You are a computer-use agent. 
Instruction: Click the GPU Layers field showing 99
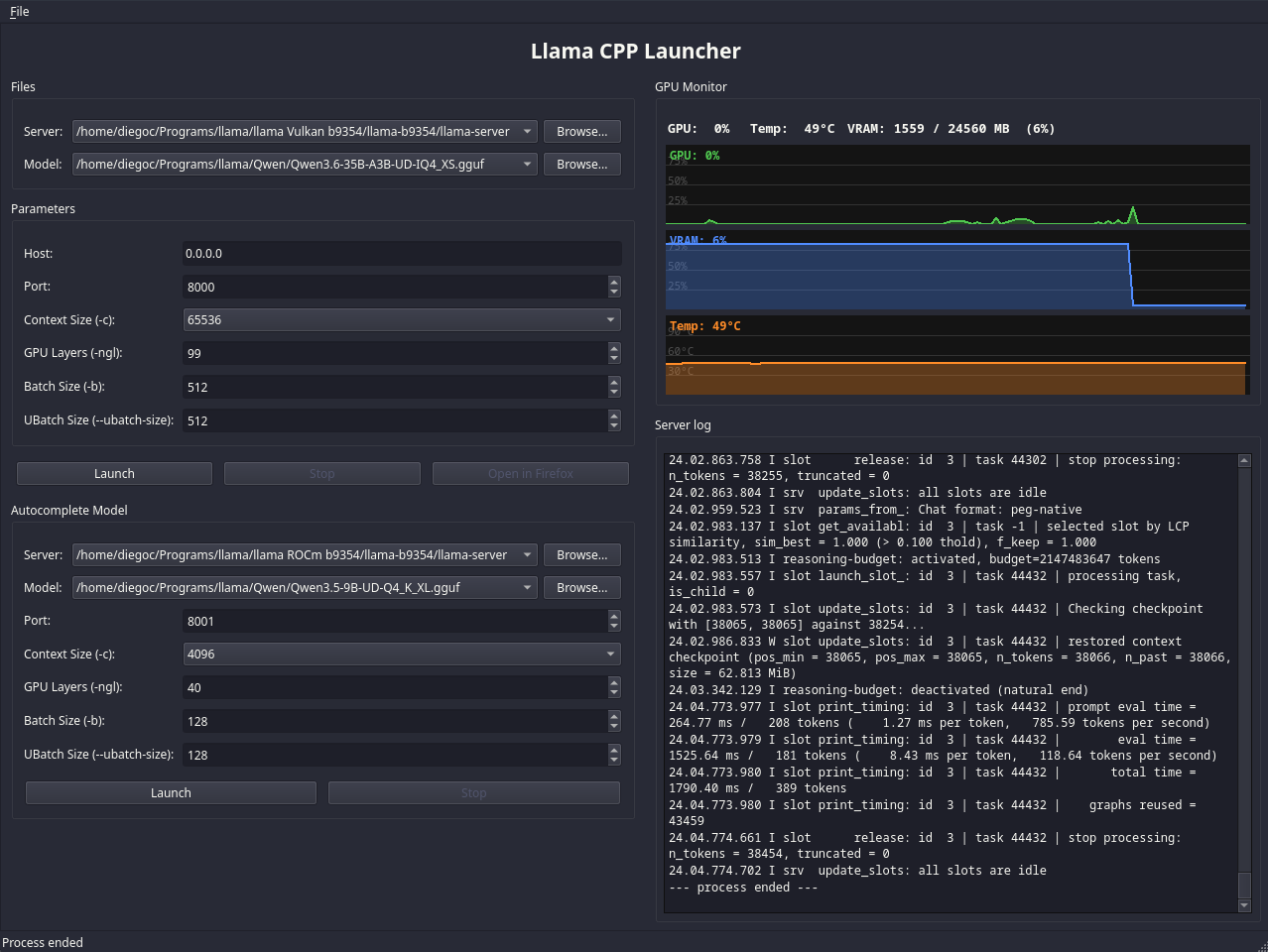(395, 353)
